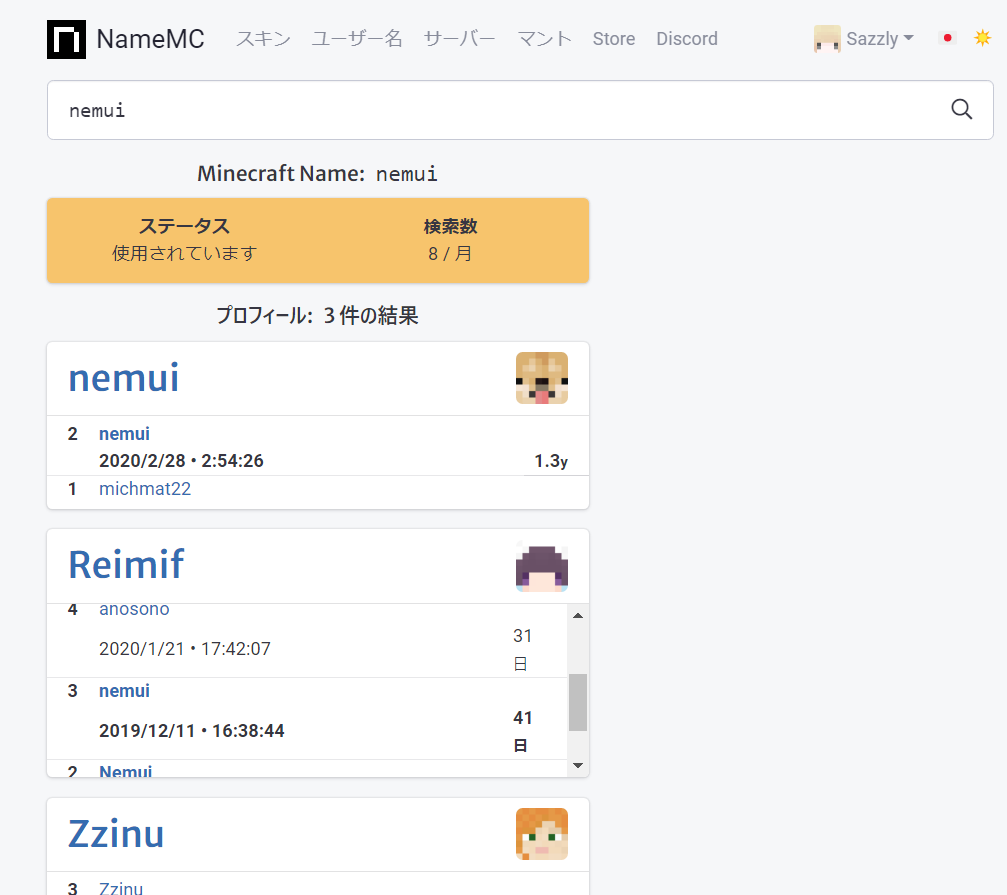
Task: Click the 1.3y duration label
Action: pos(551,461)
